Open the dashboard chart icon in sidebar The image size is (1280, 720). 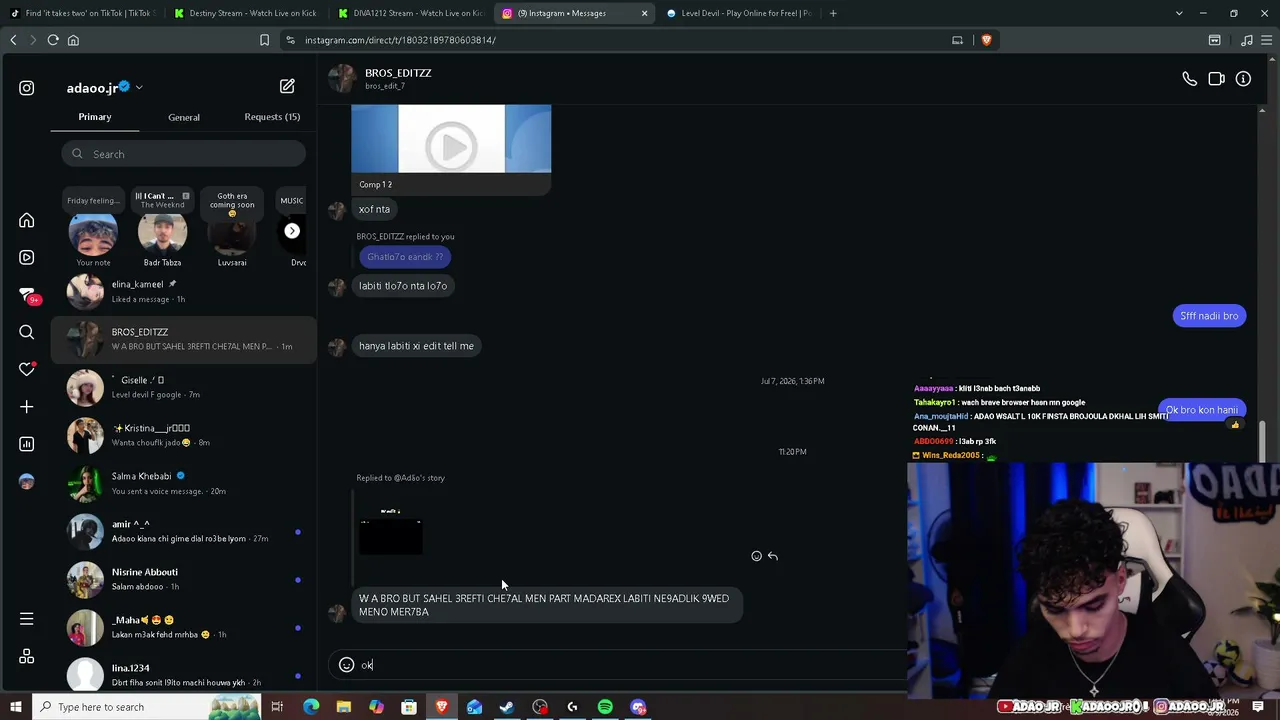coord(27,444)
